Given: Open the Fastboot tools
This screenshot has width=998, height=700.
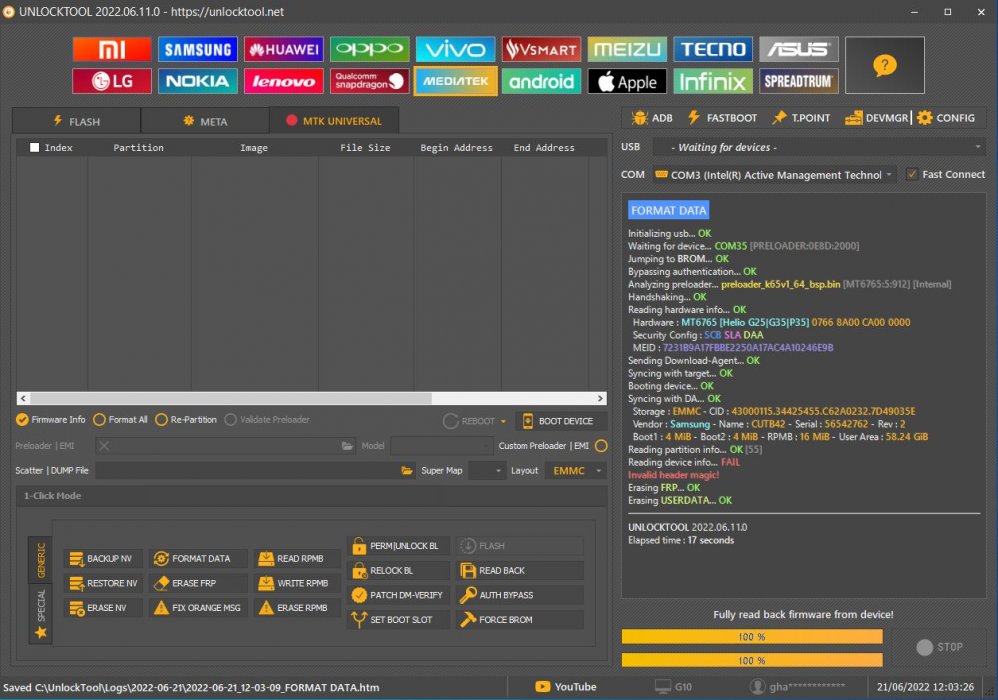Looking at the screenshot, I should 722,118.
